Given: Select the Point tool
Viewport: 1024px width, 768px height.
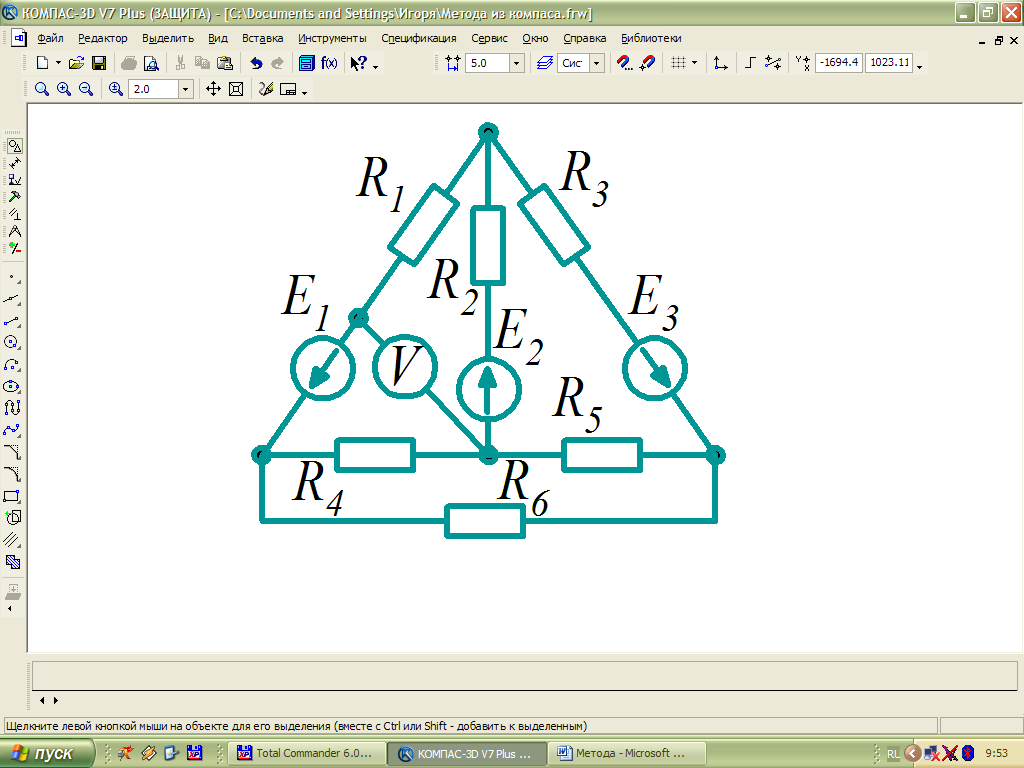Looking at the screenshot, I should click(12, 278).
